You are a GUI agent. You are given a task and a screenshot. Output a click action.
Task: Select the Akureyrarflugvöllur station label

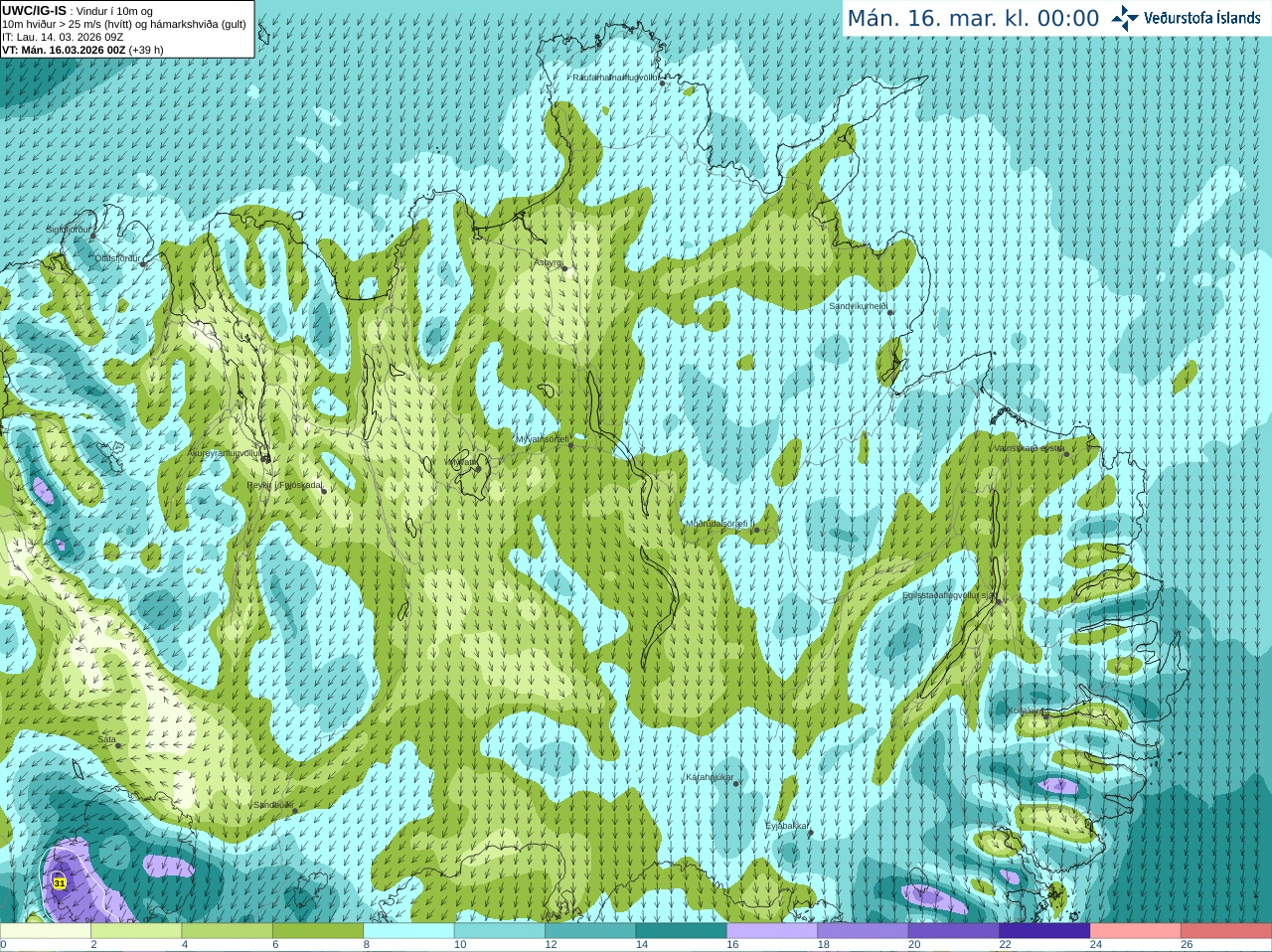(225, 452)
